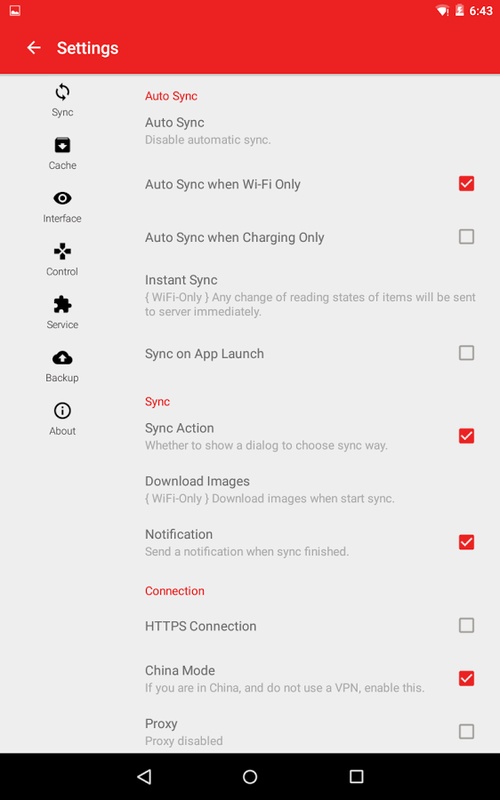Open the About info icon

coord(62,411)
